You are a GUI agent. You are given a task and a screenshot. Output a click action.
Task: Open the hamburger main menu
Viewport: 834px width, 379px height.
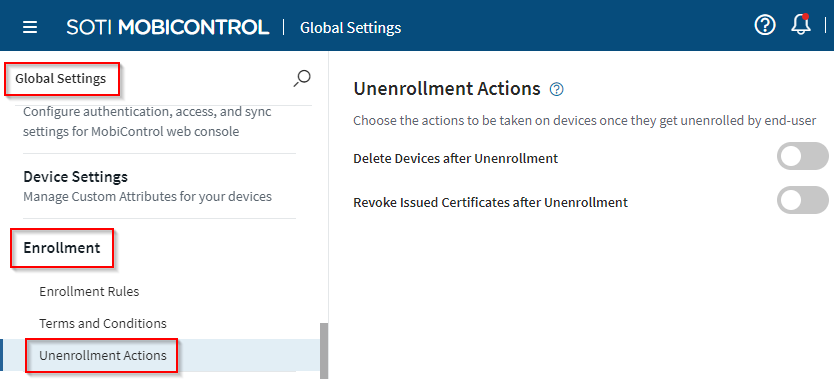[x=30, y=27]
